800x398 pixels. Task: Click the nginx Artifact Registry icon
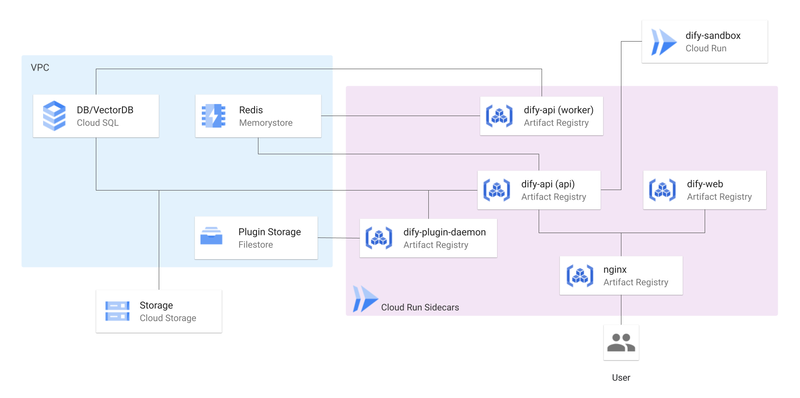pyautogui.click(x=579, y=276)
